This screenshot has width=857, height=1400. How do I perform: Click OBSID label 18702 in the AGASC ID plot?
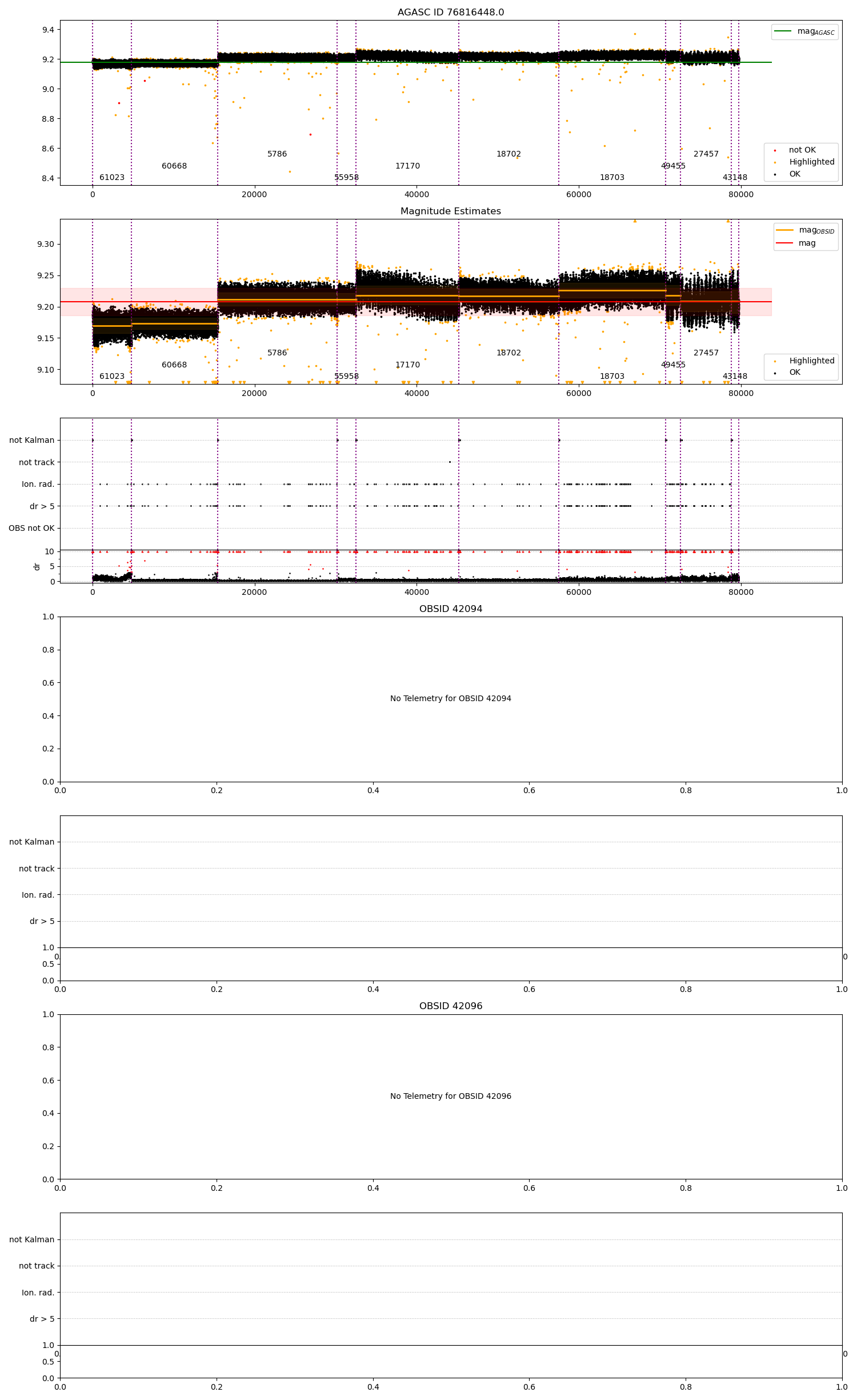coord(508,154)
